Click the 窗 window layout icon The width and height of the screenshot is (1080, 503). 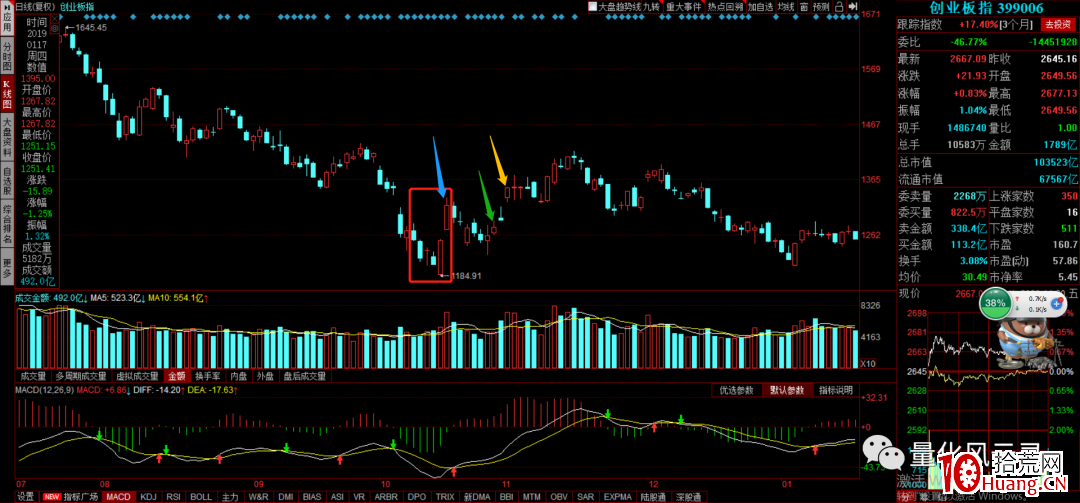click(796, 6)
